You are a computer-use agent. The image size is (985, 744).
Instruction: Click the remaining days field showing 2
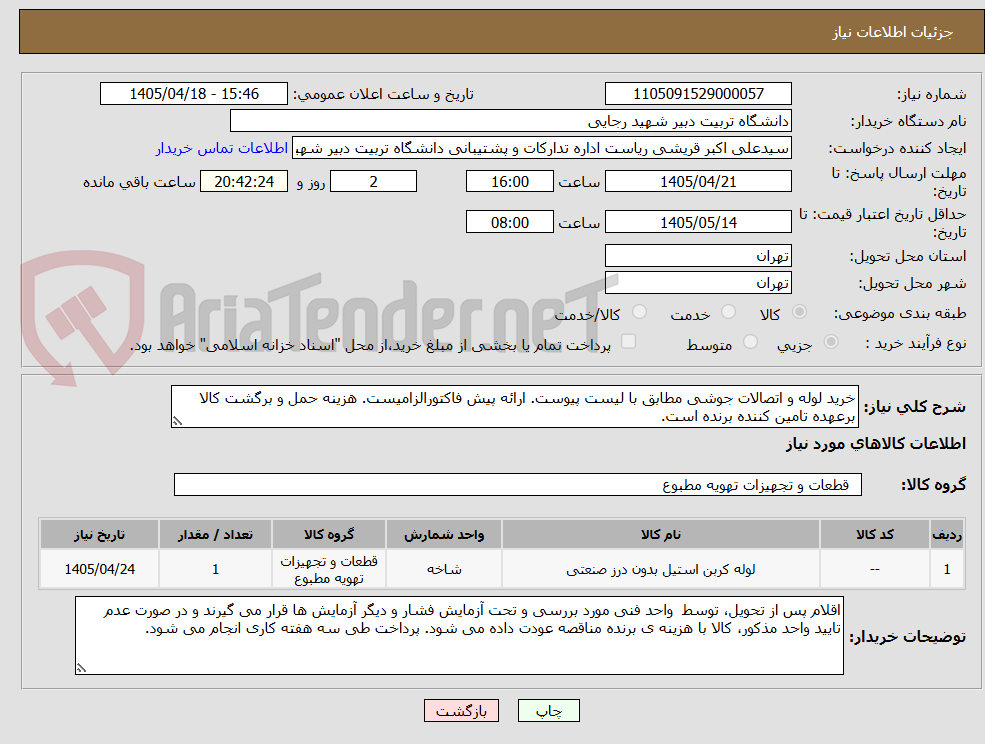[373, 182]
